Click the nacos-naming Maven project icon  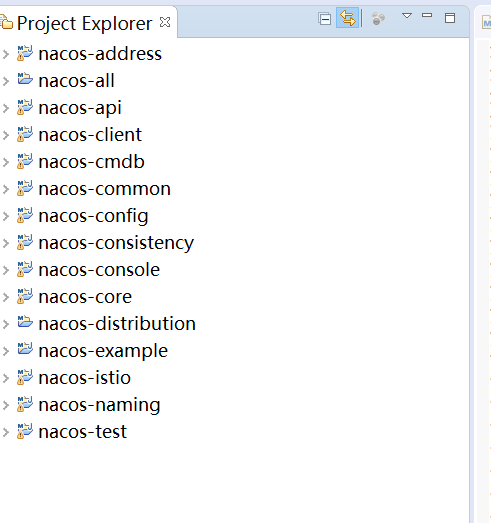(25, 404)
